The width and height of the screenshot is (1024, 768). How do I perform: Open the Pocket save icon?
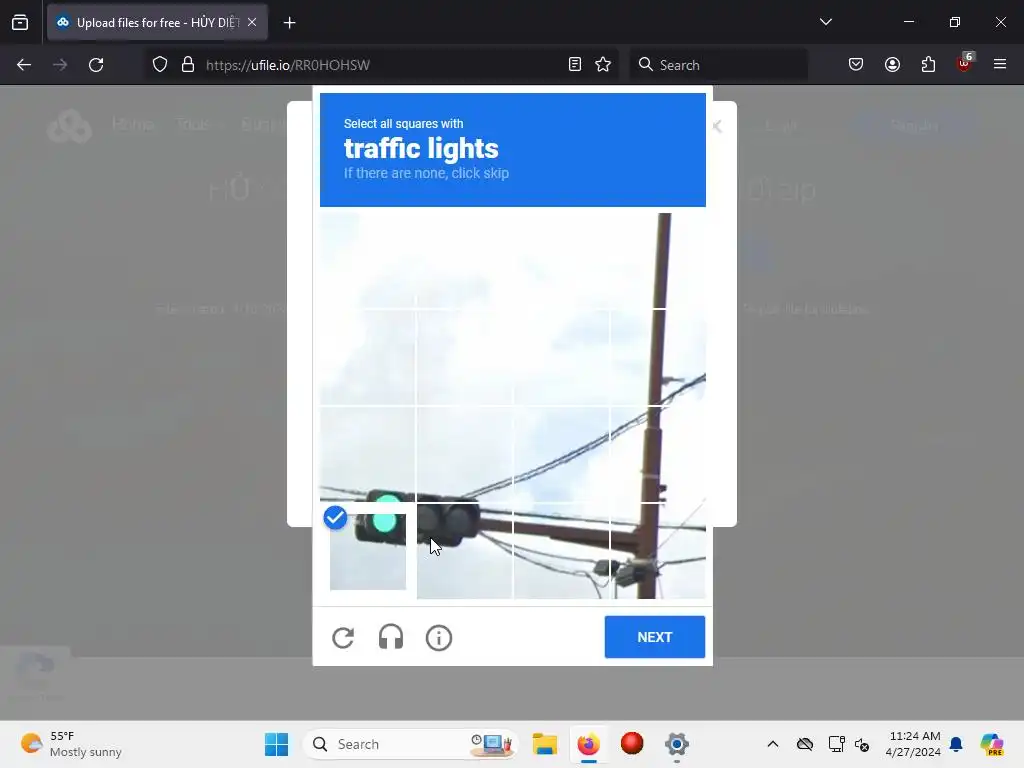pos(856,65)
